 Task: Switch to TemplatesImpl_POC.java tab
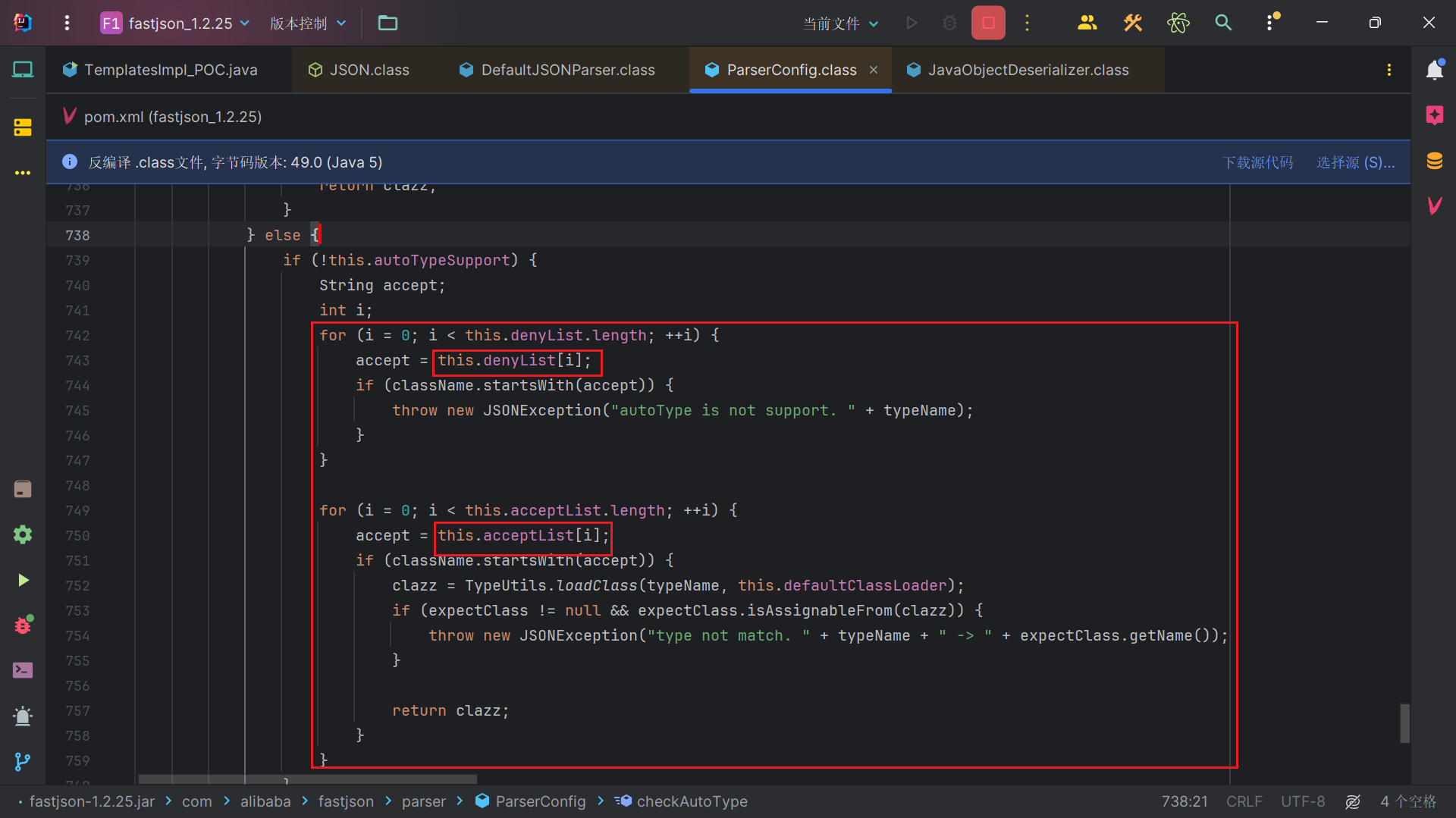click(x=161, y=70)
